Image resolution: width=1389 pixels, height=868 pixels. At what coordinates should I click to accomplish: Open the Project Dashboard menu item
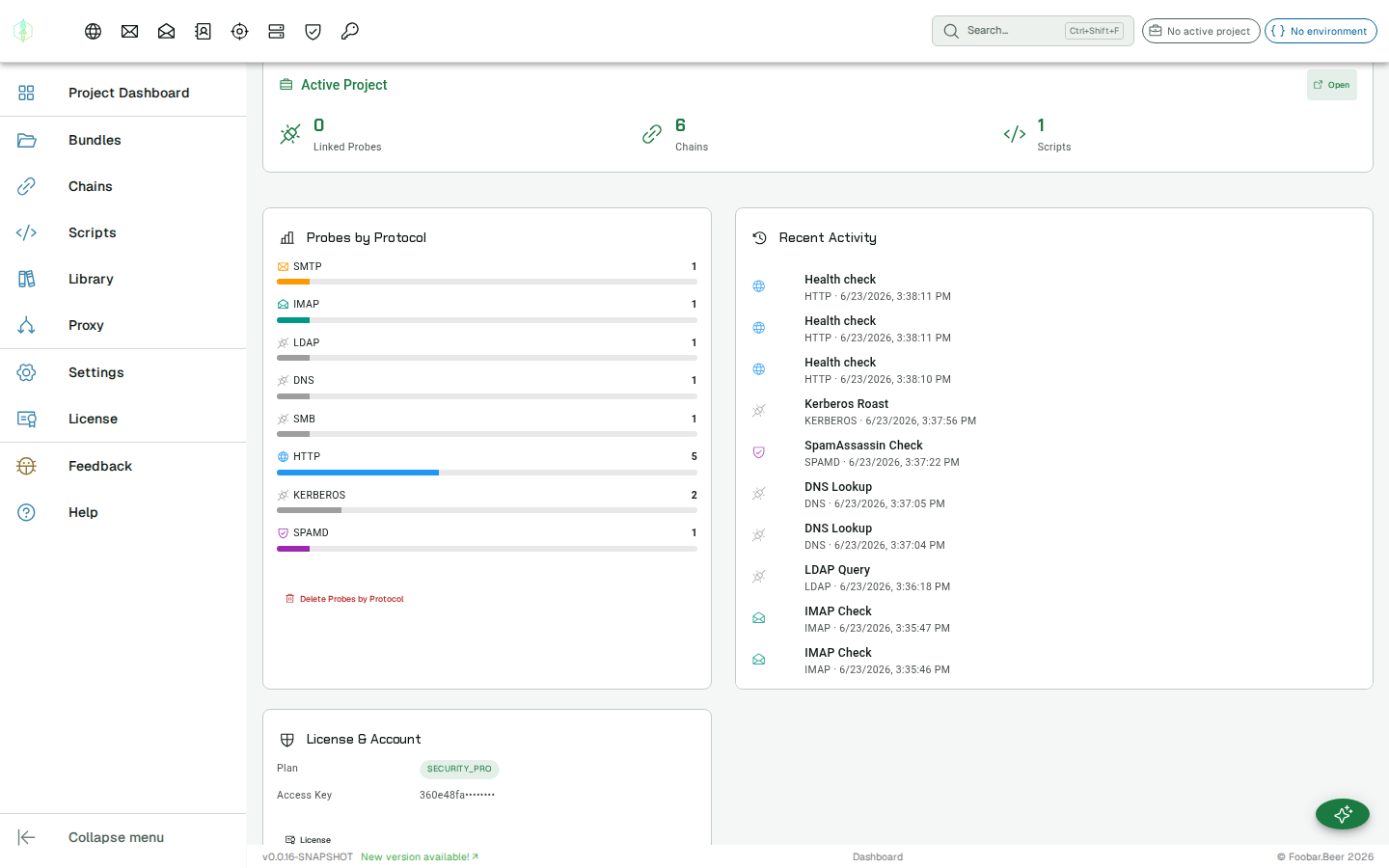pos(123,93)
